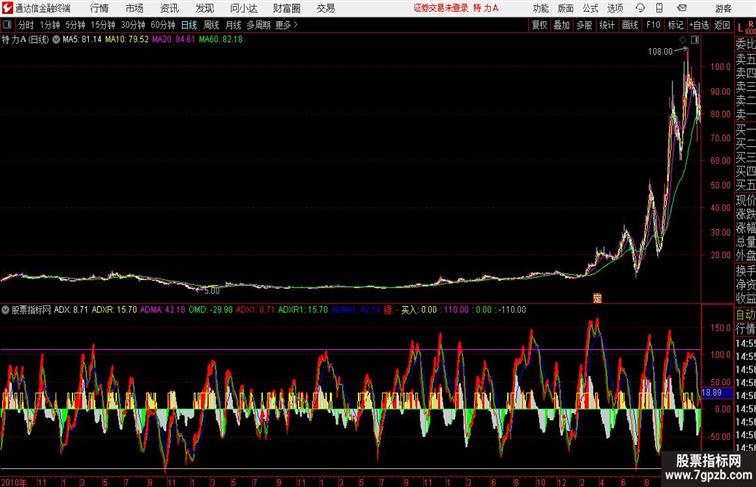Viewport: 756px width, 487px height.
Task: Click the MA60: 82.18 label
Action: [x=220, y=40]
